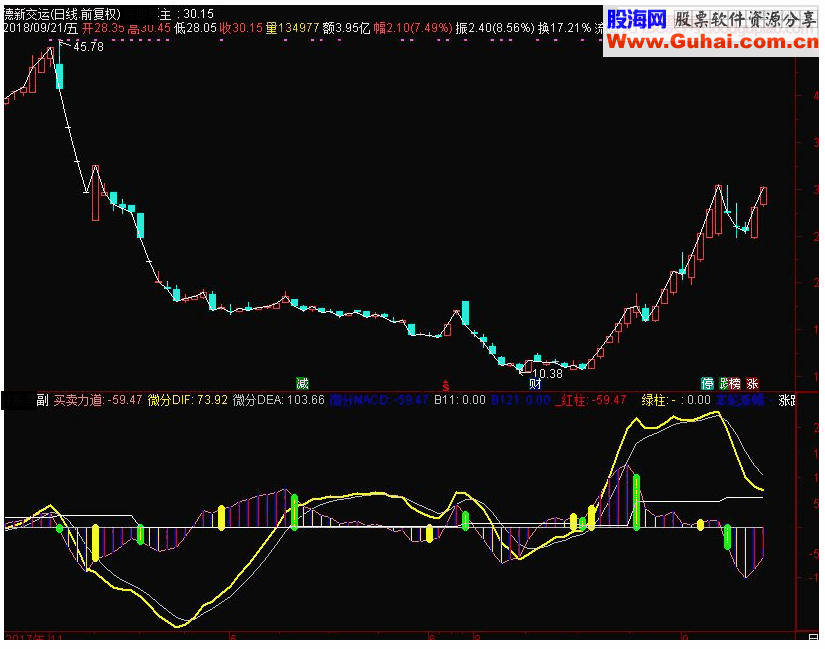Click the 微分DEA: 103.66 label
This screenshot has width=825, height=649.
(278, 400)
